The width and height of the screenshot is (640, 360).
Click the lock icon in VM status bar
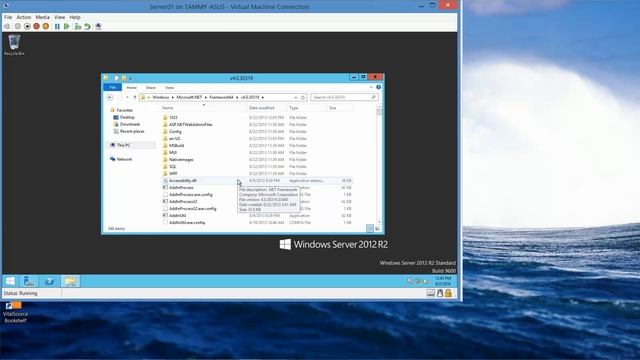pyautogui.click(x=448, y=293)
